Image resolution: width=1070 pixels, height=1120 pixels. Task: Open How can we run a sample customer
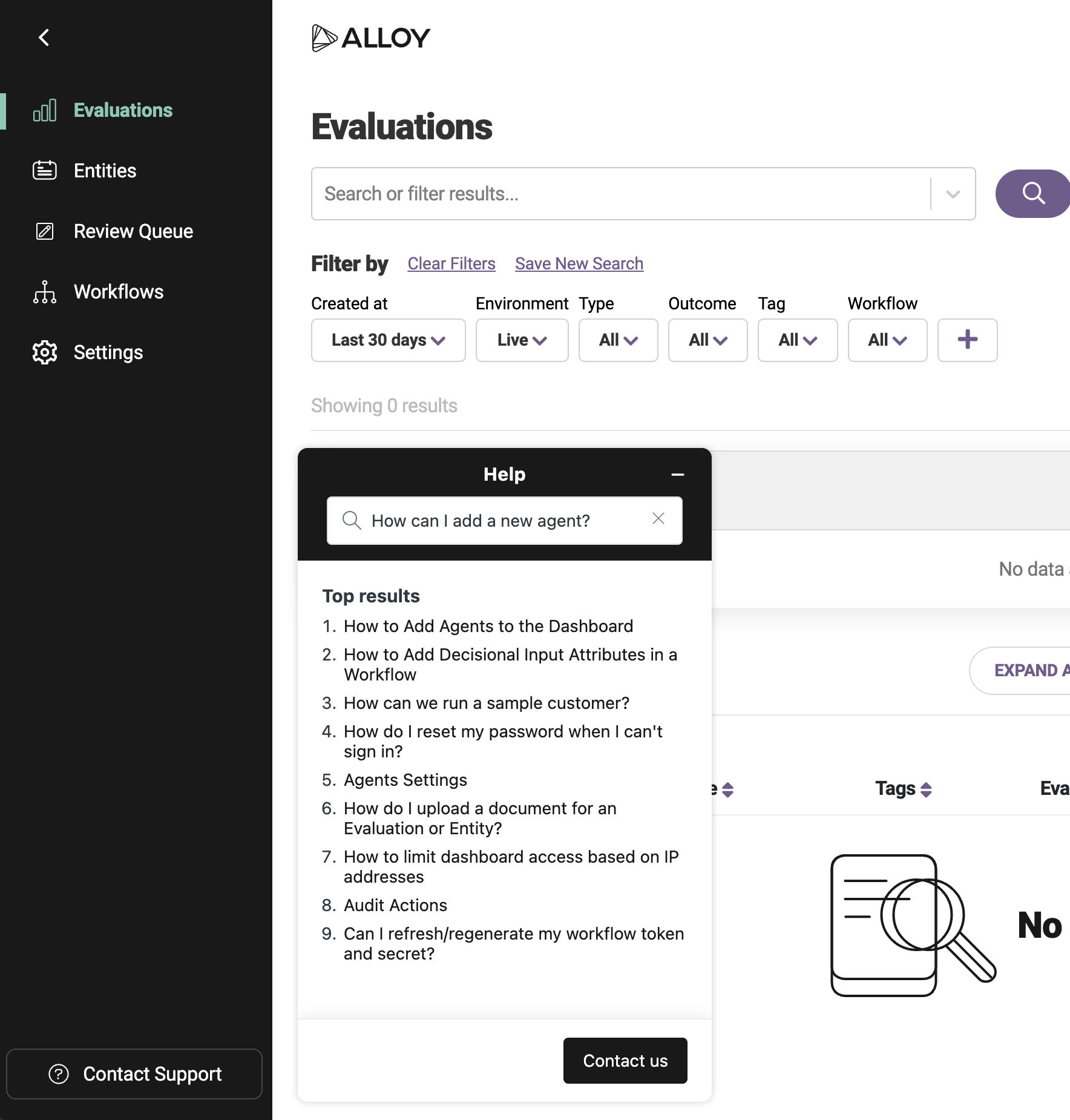(x=487, y=703)
